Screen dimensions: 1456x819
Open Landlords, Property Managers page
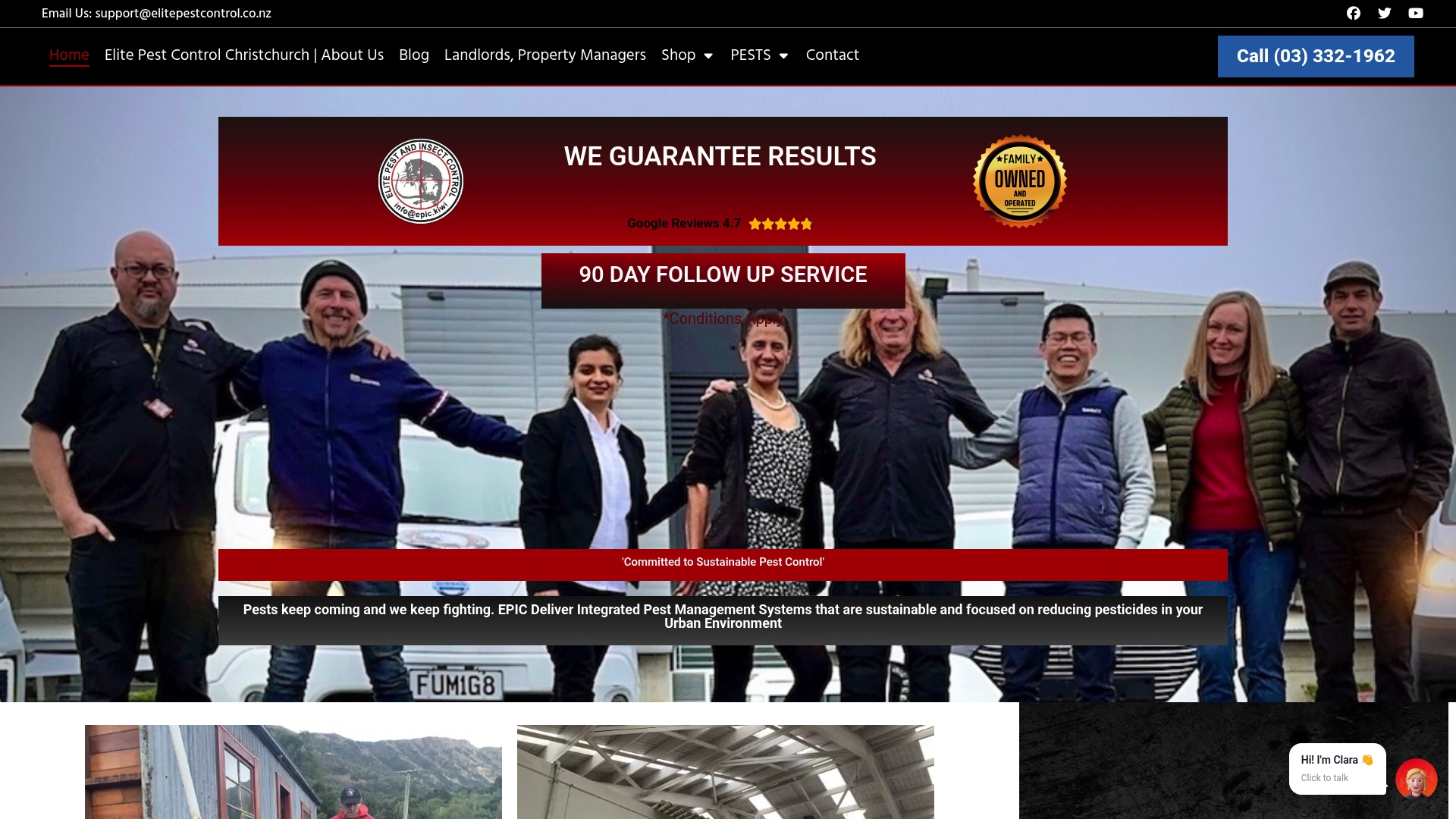545,55
